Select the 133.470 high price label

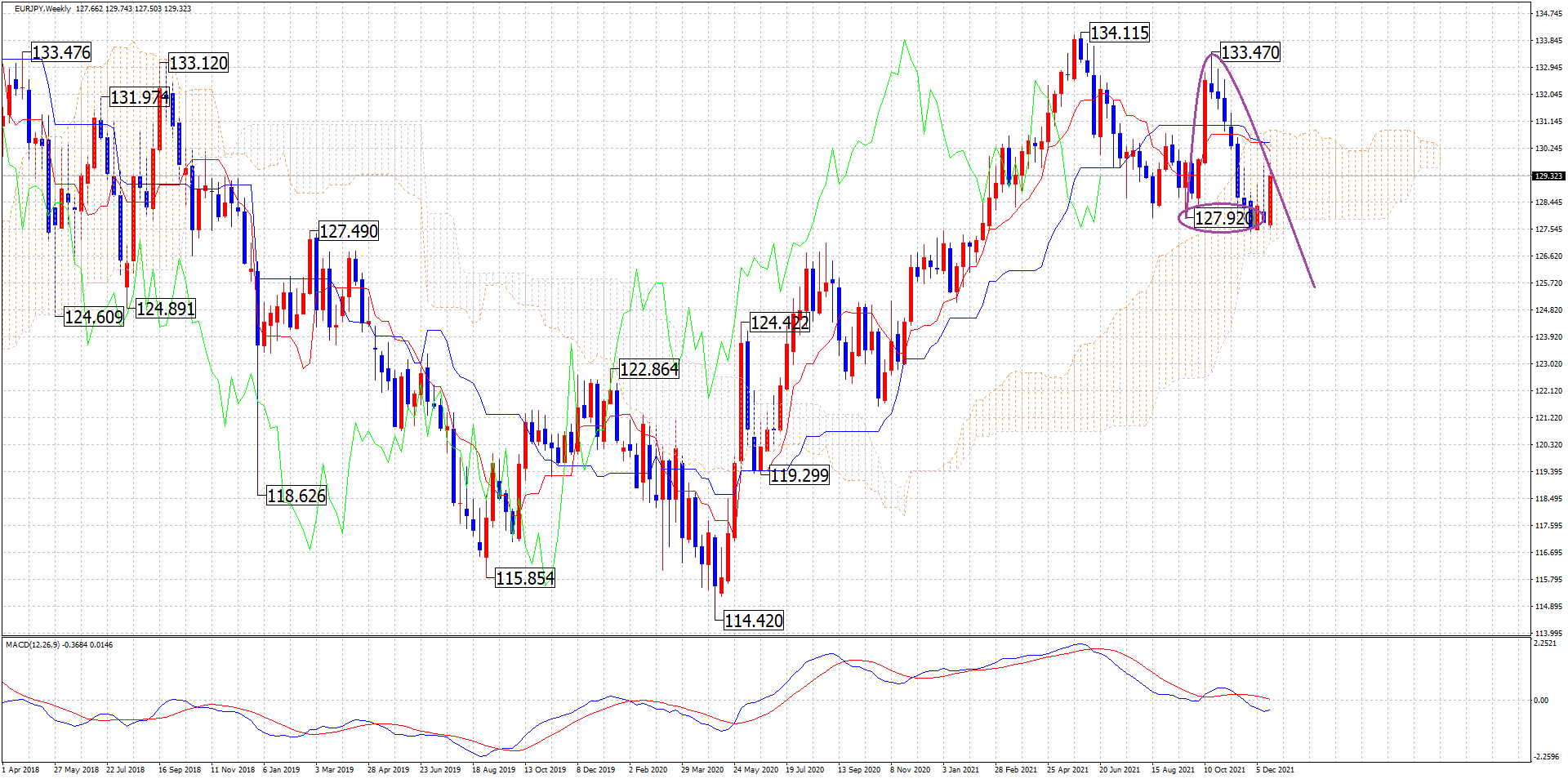point(1249,53)
